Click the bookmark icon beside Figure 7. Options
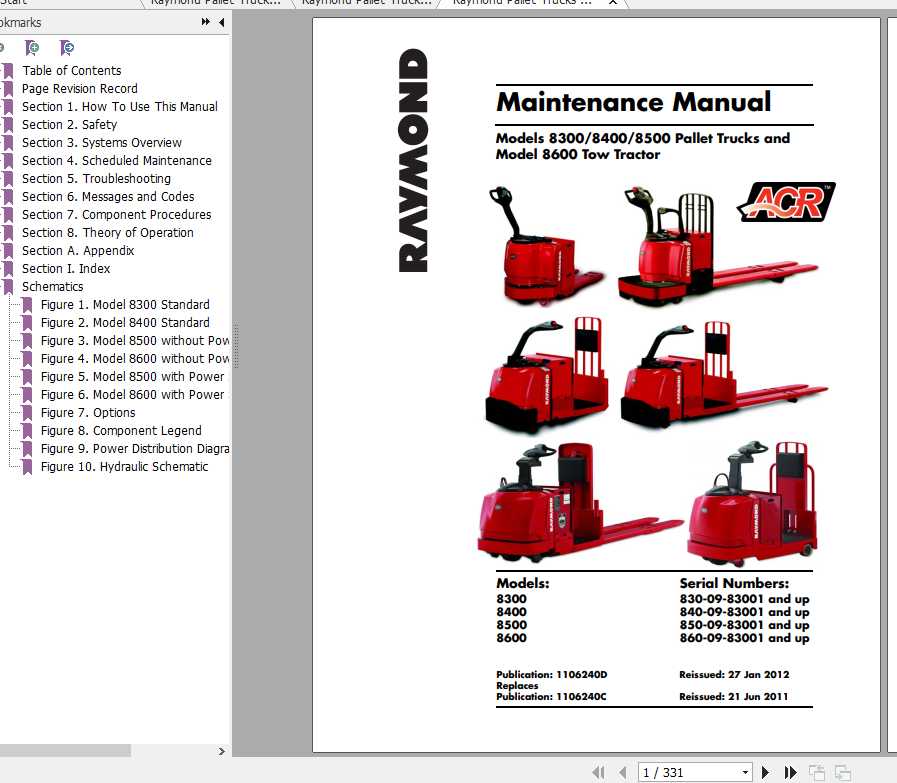The height and width of the screenshot is (783, 897). 27,413
